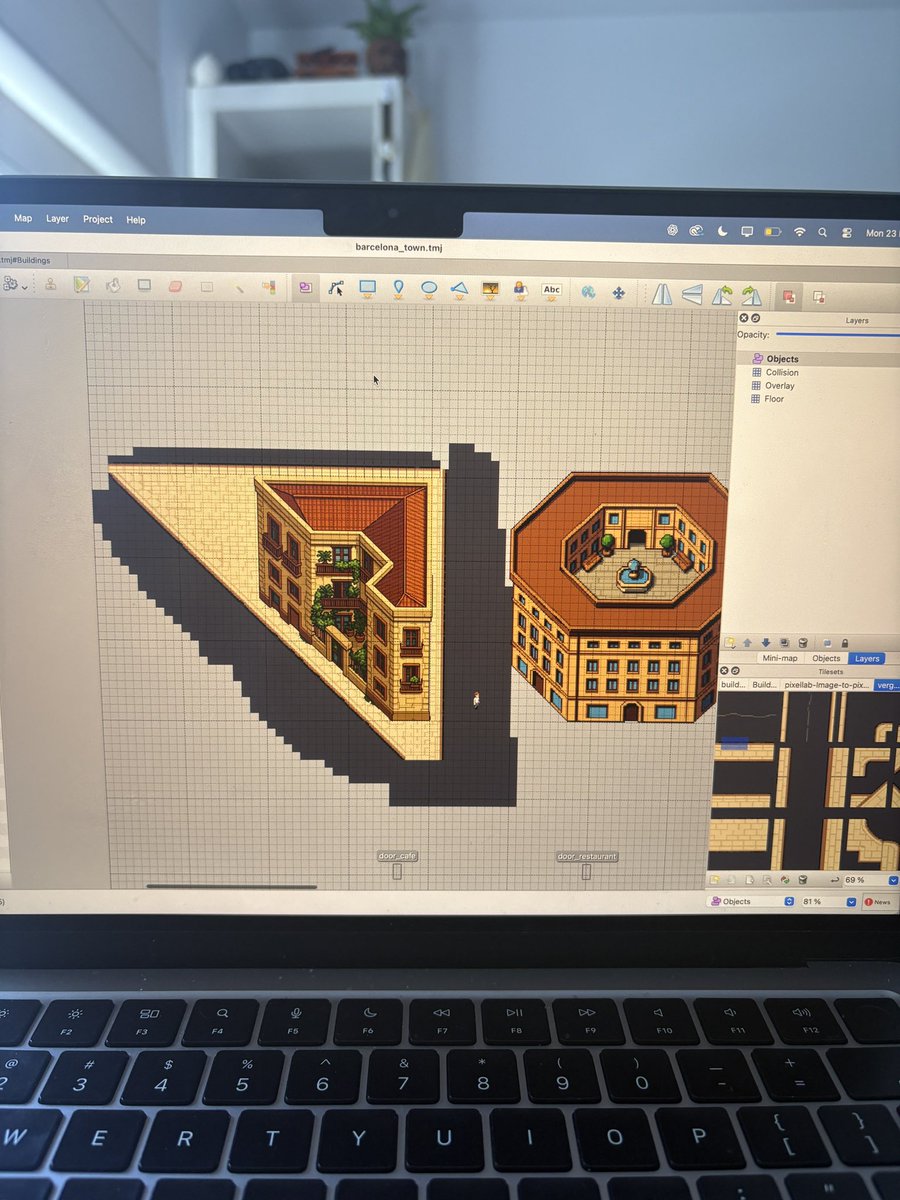
Task: Pick the Insert Tile tool
Action: coord(490,290)
